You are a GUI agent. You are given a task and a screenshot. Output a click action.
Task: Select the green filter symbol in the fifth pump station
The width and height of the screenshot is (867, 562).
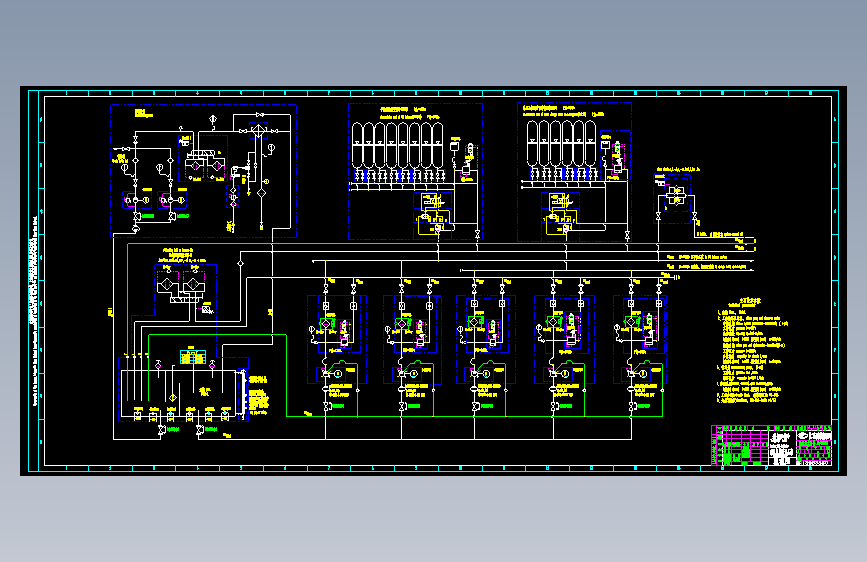click(x=631, y=321)
